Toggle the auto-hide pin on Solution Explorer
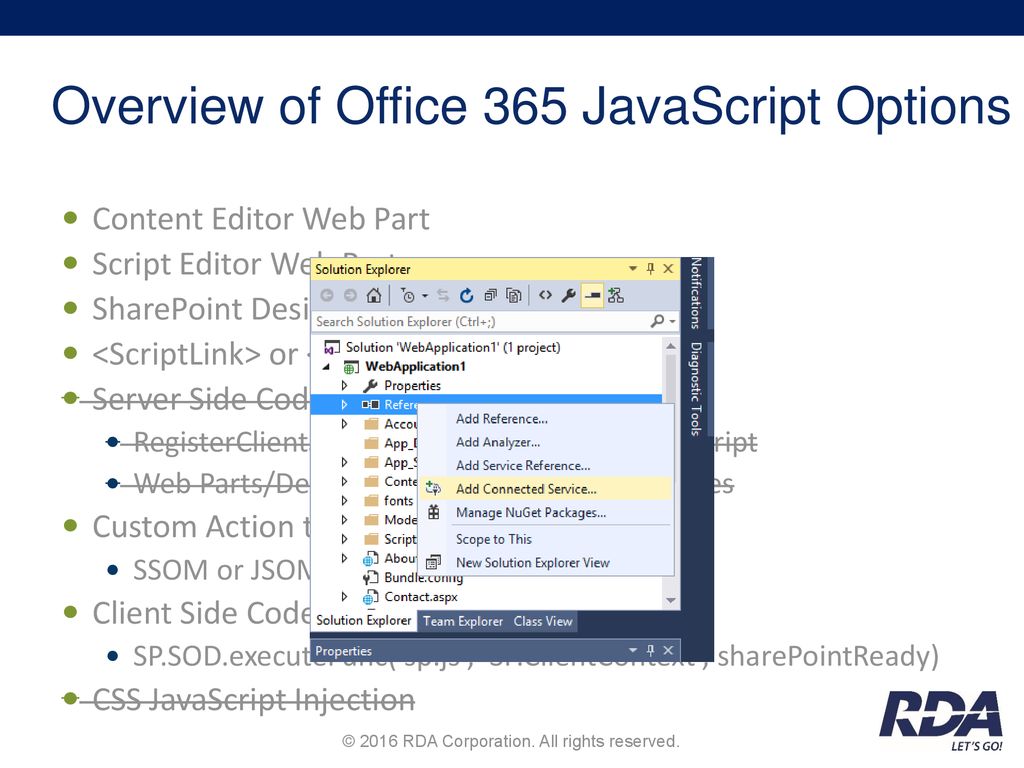Screen dimensions: 1024x768 pyautogui.click(x=650, y=268)
